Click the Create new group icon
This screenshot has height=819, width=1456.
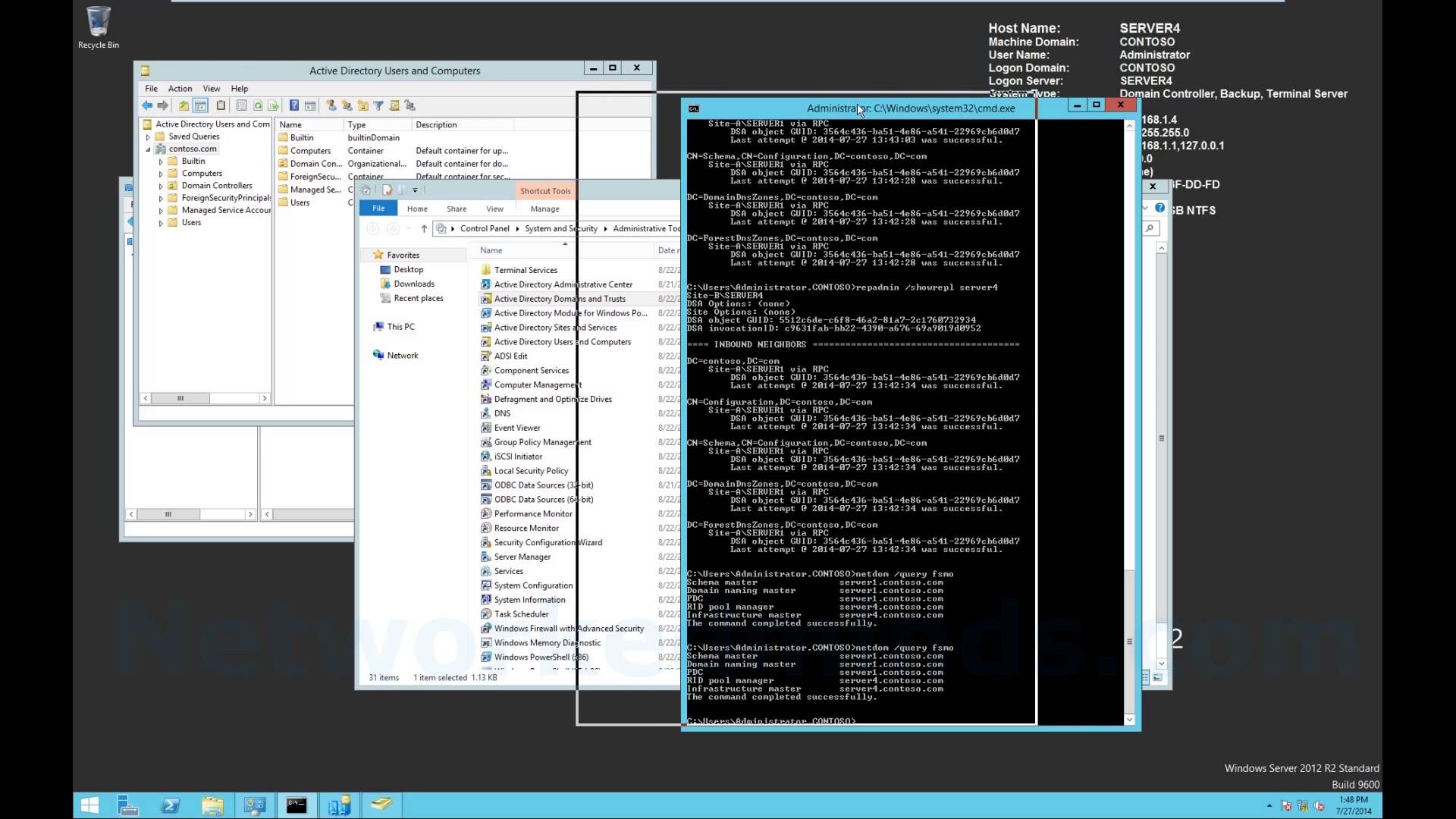347,105
